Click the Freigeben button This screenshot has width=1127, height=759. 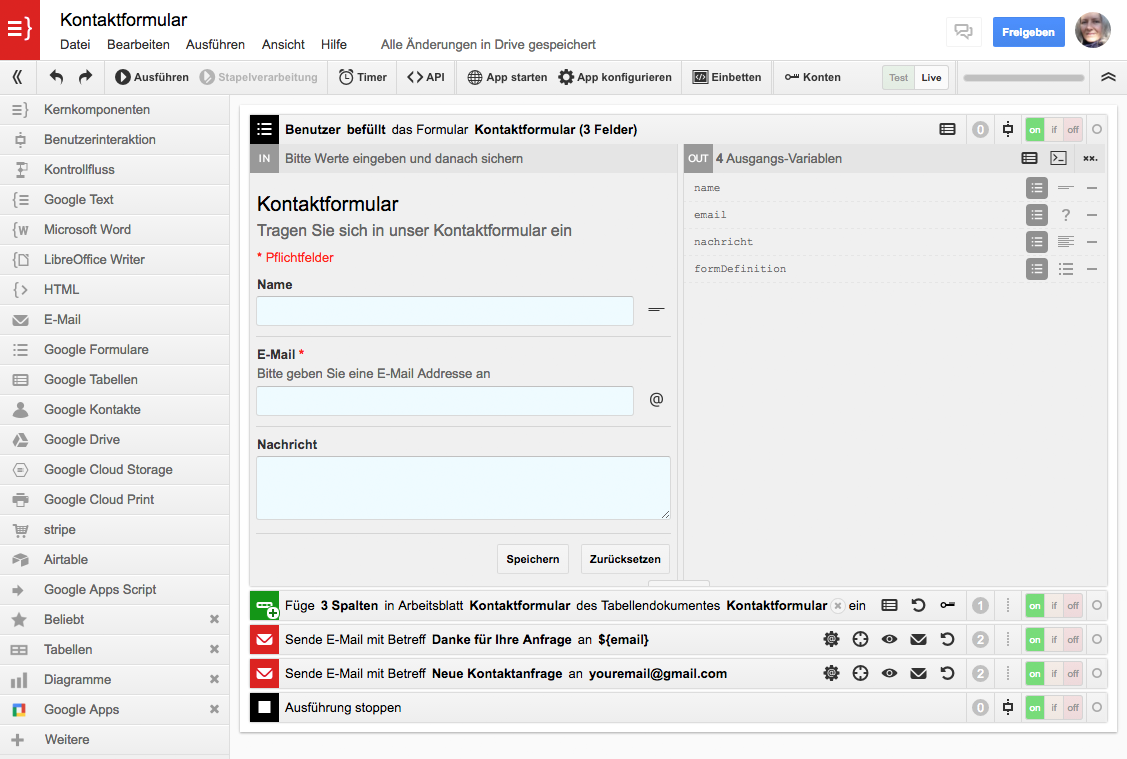tap(1028, 32)
